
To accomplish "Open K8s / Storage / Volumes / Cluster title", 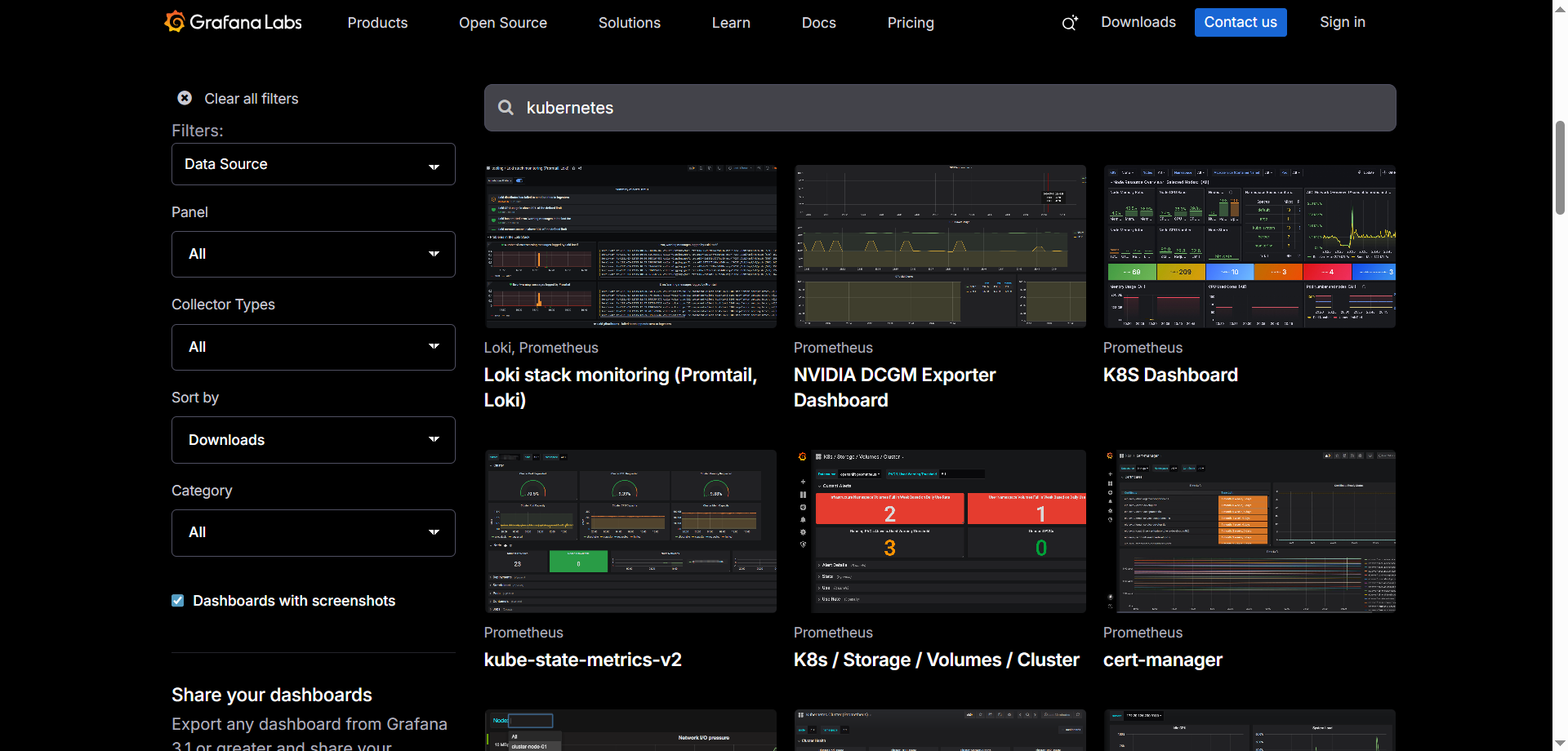I will click(937, 660).
